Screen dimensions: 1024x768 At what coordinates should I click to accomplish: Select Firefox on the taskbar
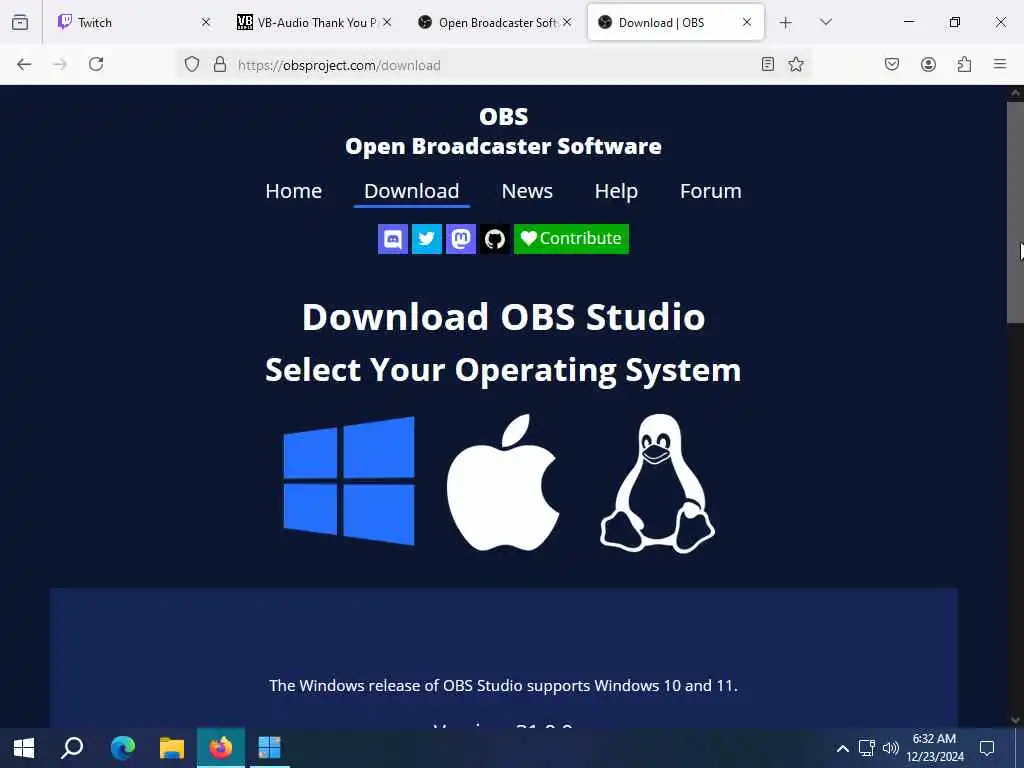tap(221, 748)
